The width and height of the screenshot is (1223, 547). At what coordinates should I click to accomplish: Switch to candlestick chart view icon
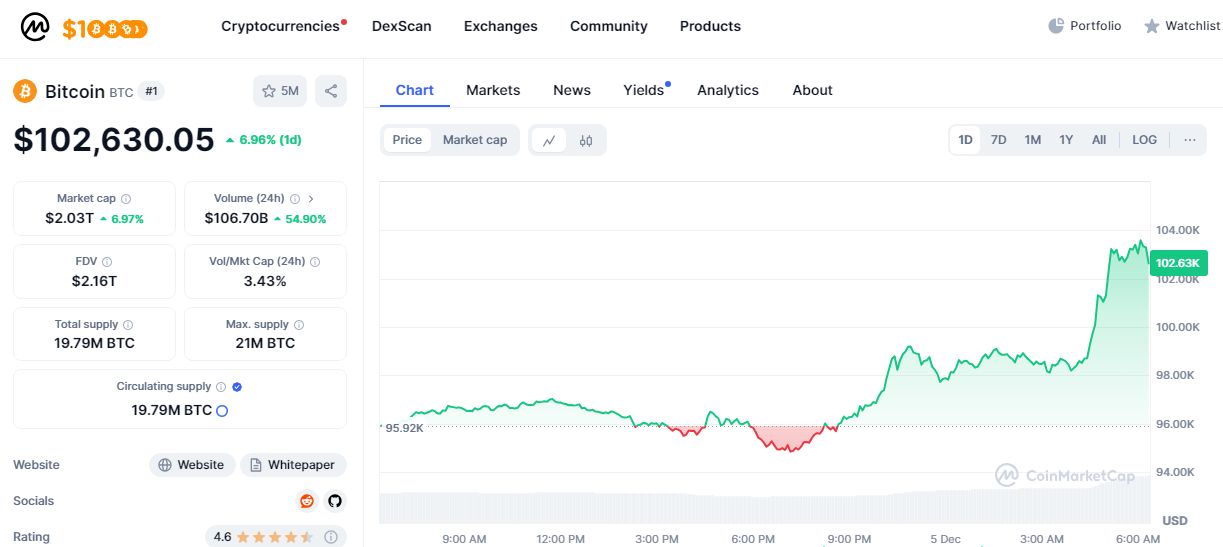click(x=586, y=140)
